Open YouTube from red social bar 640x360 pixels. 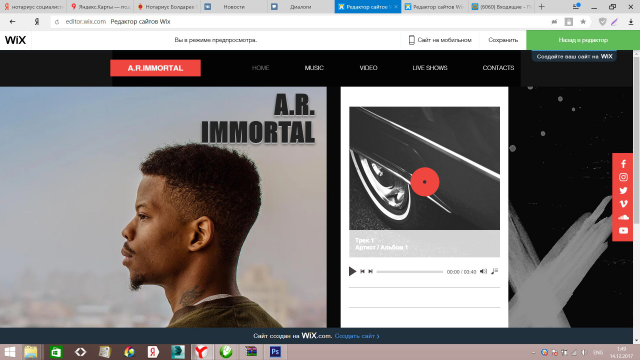pos(623,231)
